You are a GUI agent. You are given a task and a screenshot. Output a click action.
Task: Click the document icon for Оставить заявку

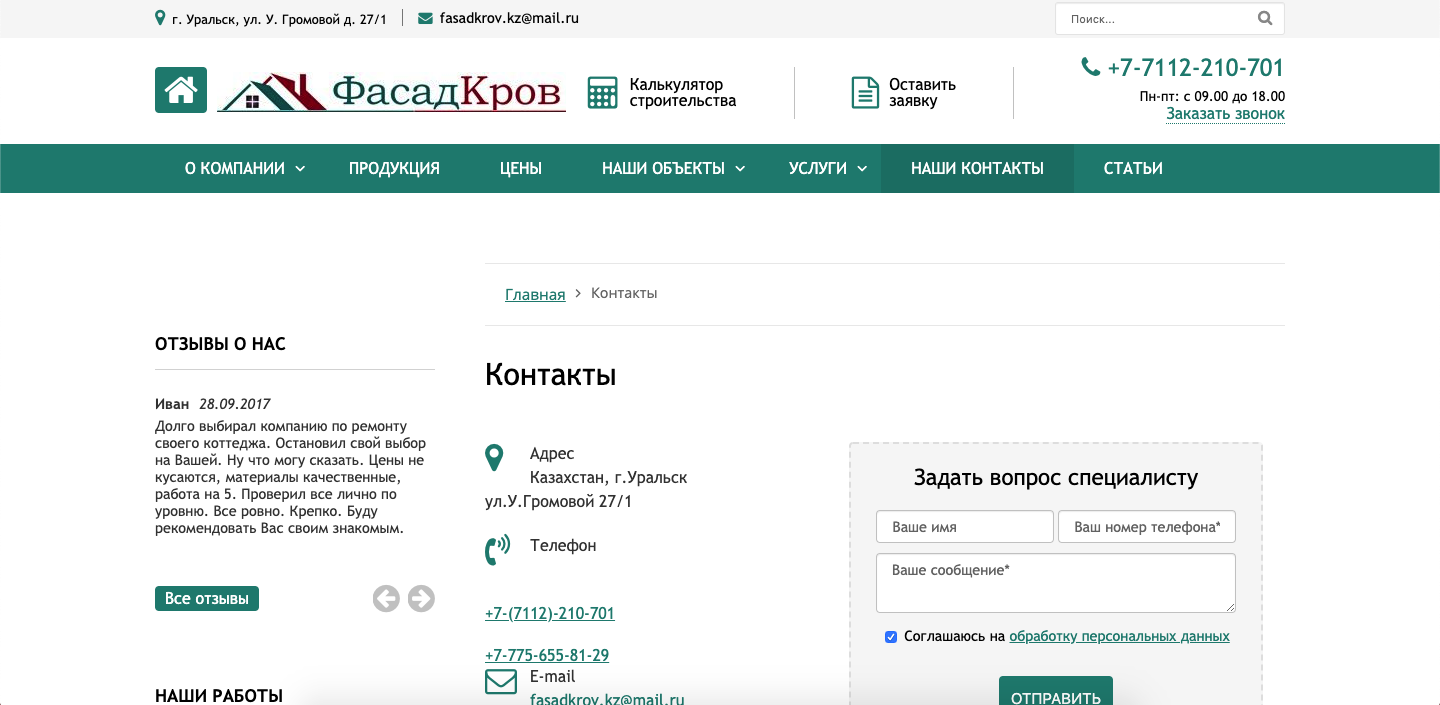pyautogui.click(x=864, y=92)
